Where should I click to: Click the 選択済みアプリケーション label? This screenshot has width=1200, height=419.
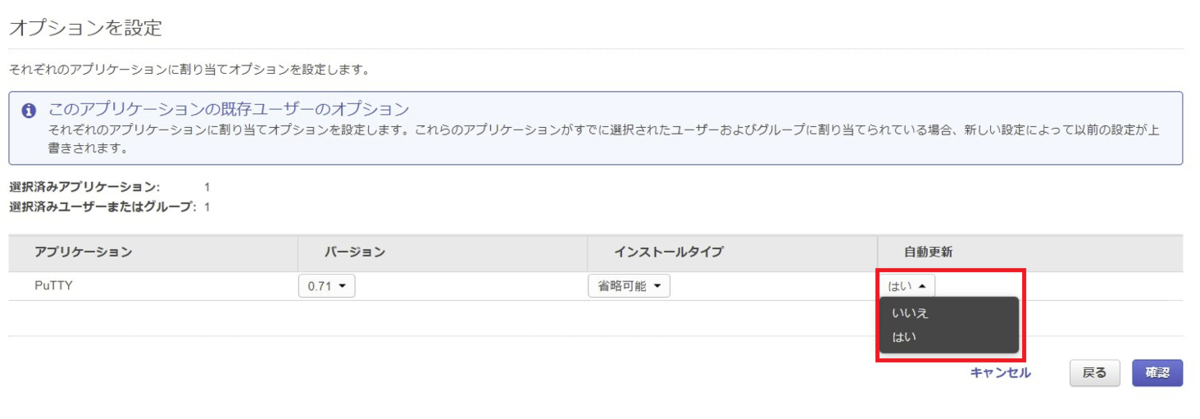(84, 187)
